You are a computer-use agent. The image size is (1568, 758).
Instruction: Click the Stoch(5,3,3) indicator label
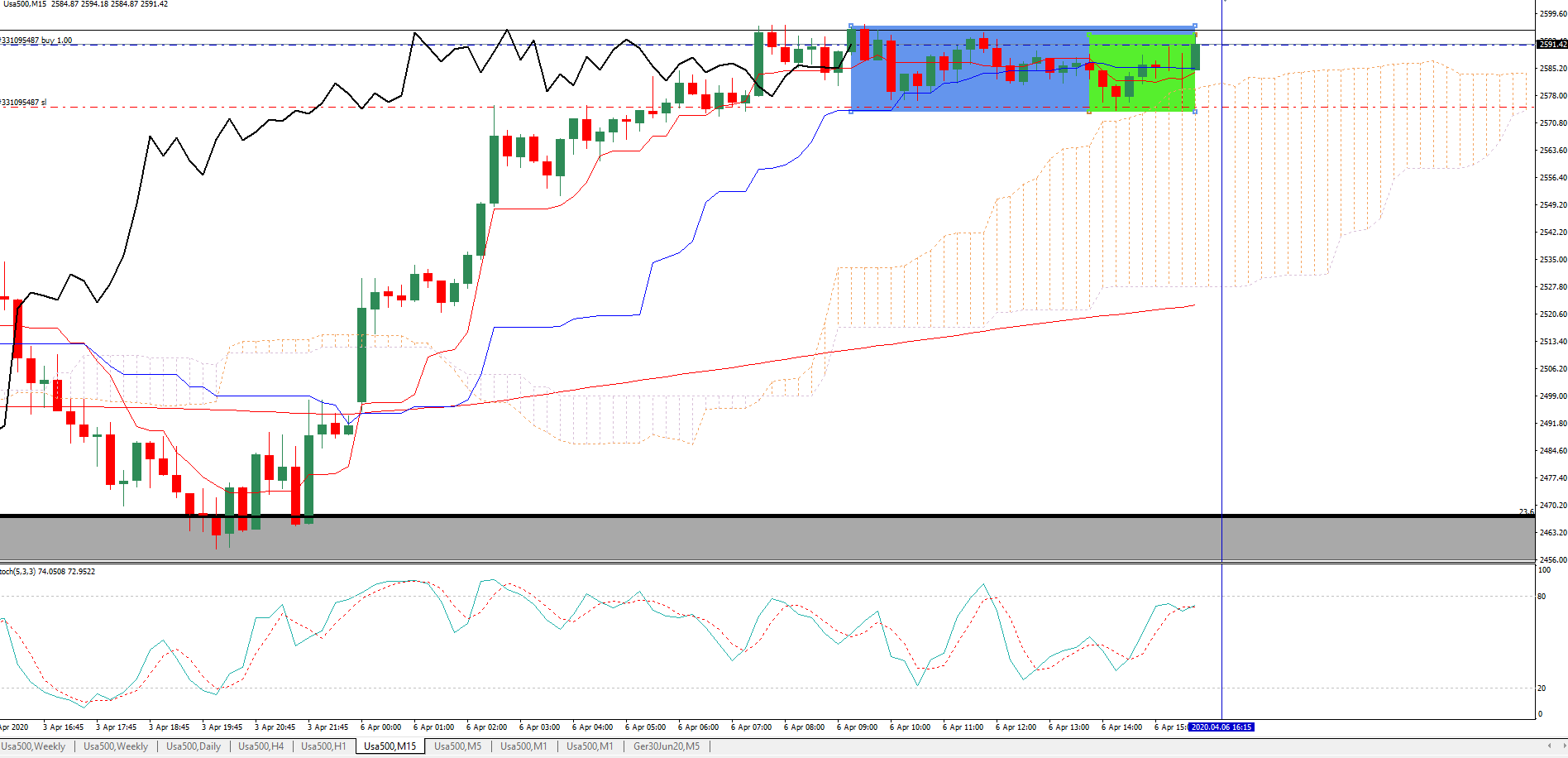point(48,572)
